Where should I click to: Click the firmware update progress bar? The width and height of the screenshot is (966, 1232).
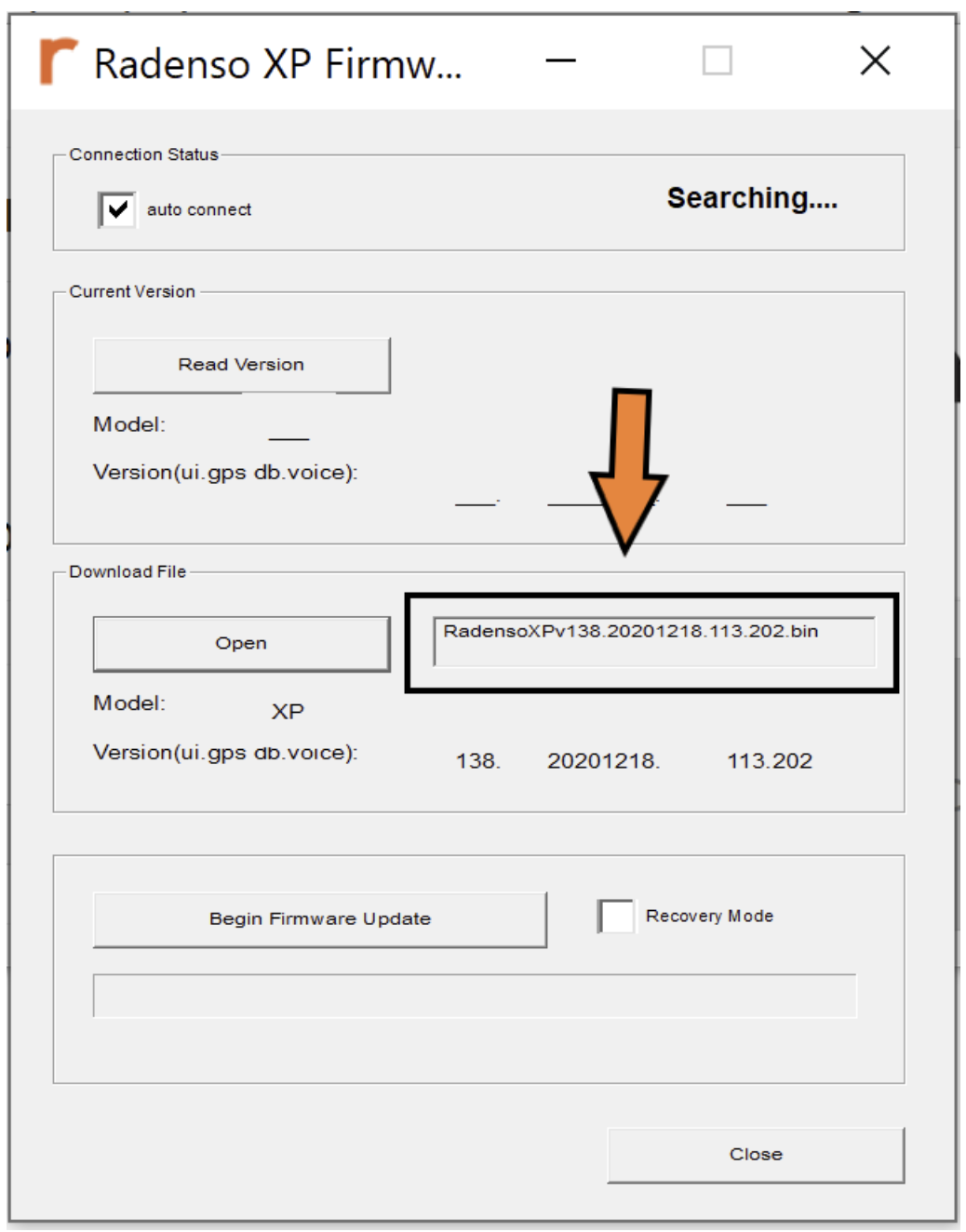pos(475,996)
